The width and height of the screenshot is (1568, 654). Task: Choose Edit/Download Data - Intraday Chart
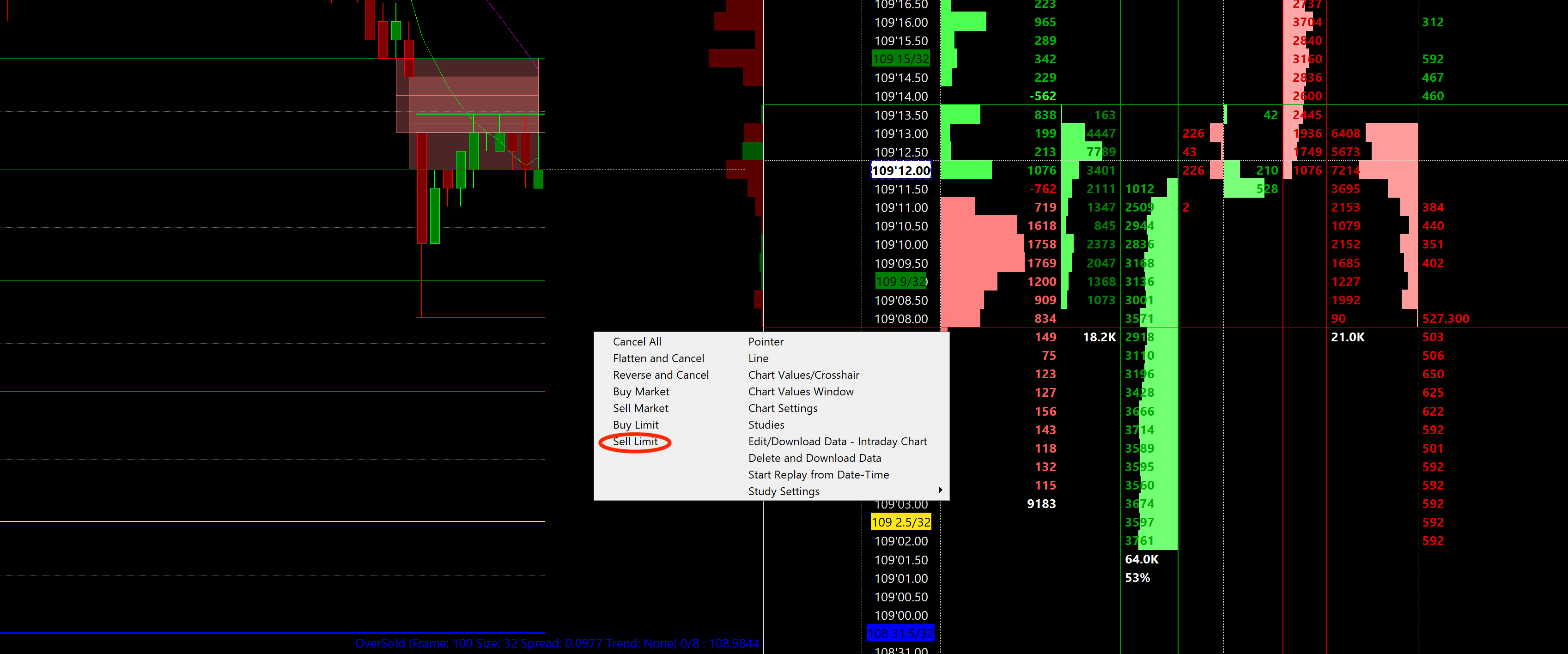[x=837, y=442]
